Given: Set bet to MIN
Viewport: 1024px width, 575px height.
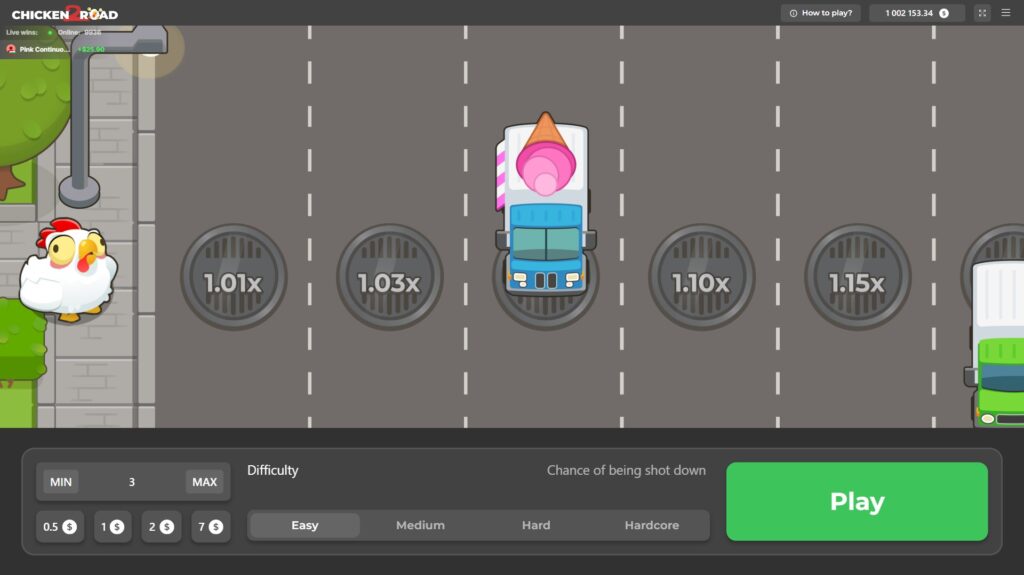Looking at the screenshot, I should click(x=61, y=482).
